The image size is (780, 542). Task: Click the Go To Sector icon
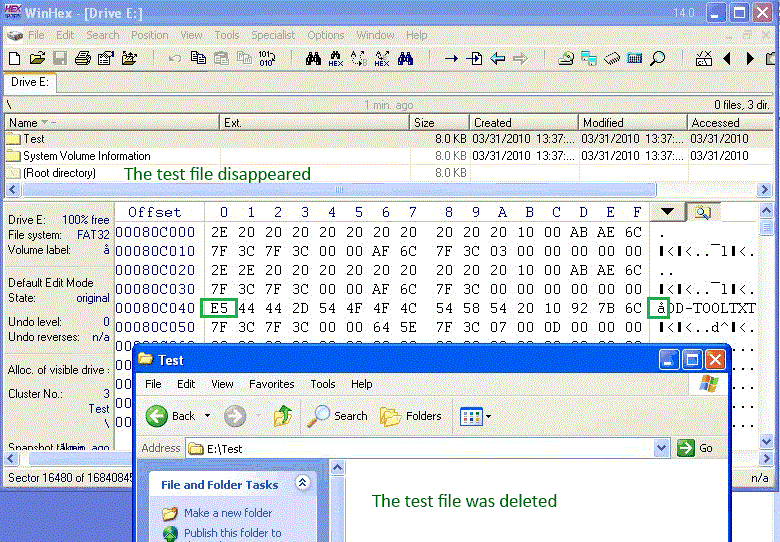[474, 59]
